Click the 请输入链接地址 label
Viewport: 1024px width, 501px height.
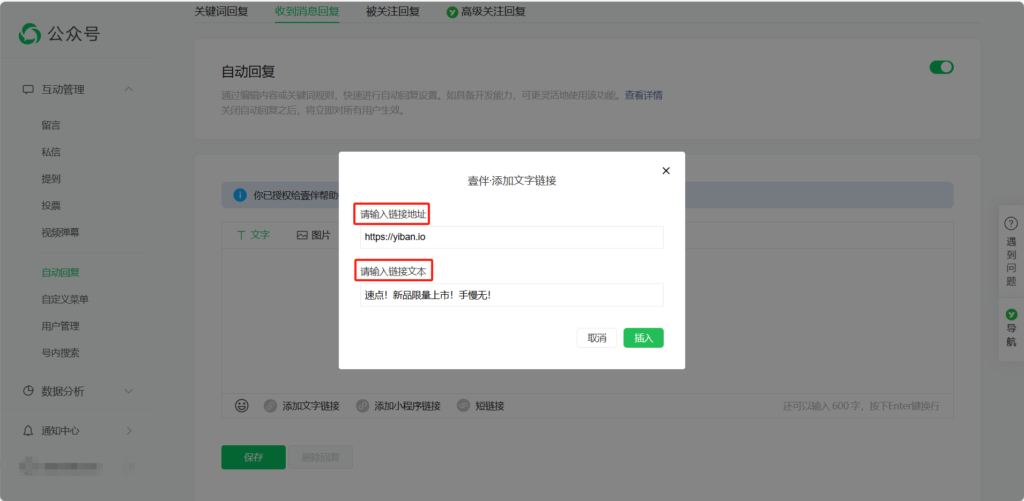tap(393, 214)
